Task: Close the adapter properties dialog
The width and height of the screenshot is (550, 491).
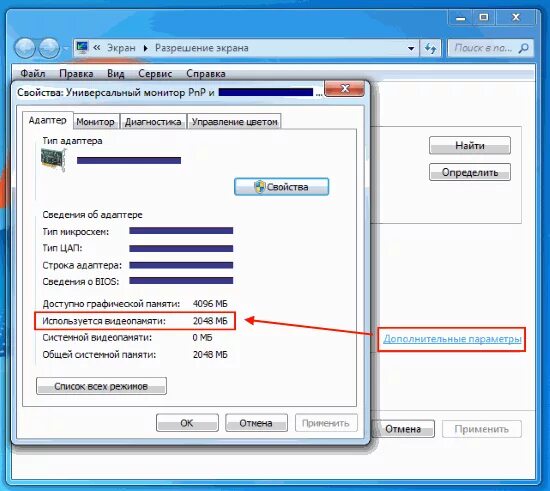Action: pos(344,89)
